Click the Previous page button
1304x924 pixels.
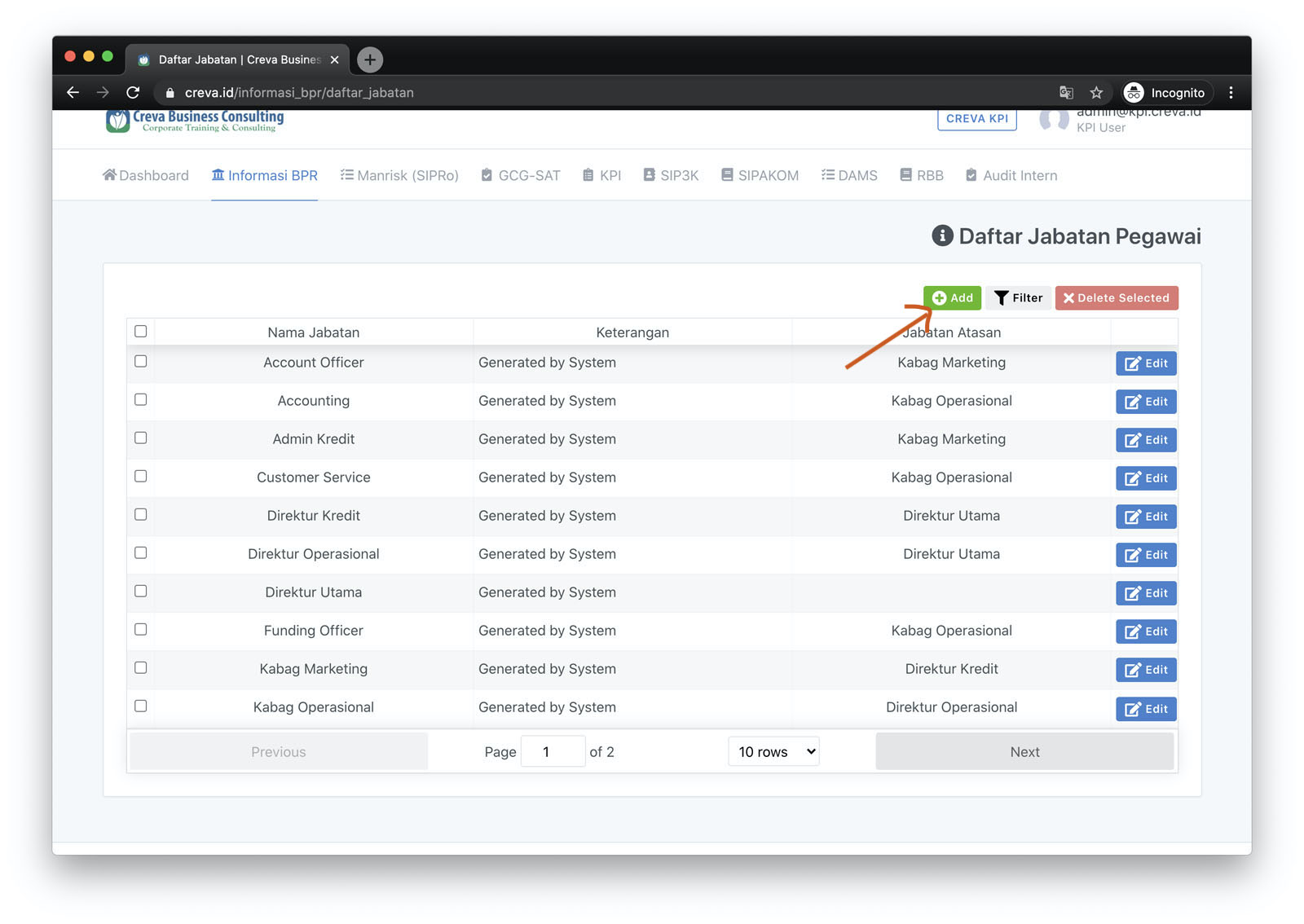coord(279,751)
